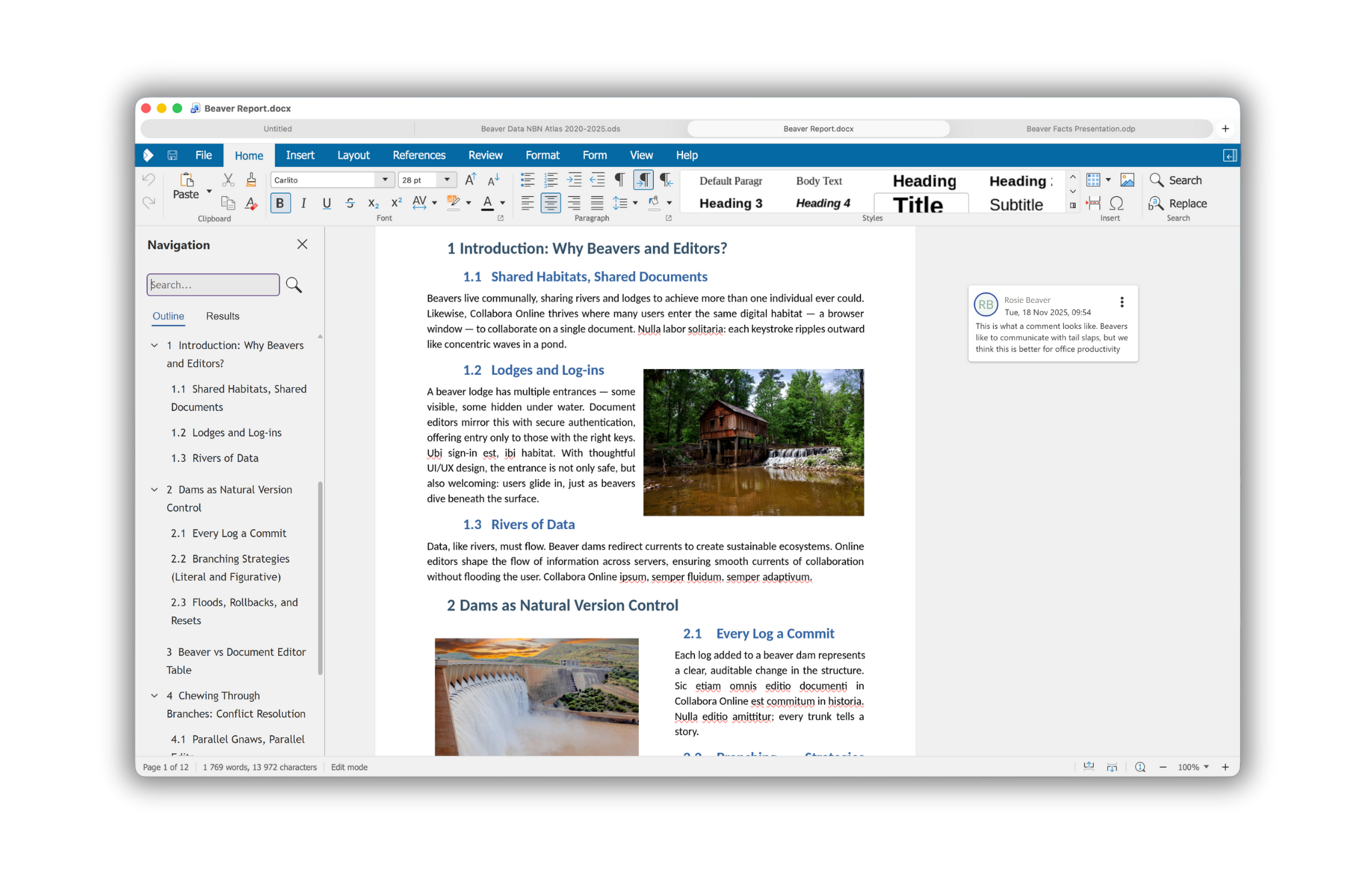
Task: Open the References ribbon tab
Action: [418, 155]
